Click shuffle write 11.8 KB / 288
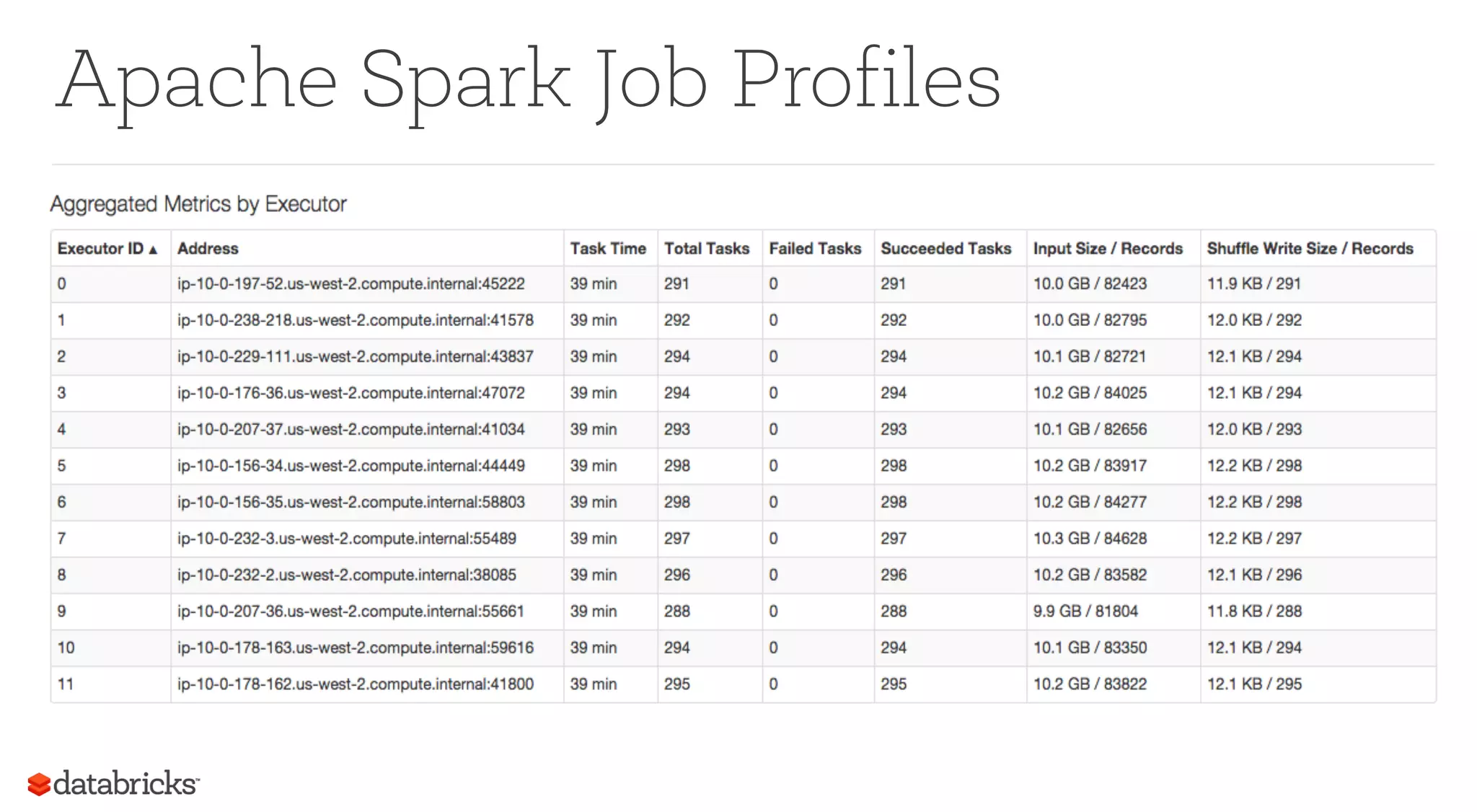1477x812 pixels. coord(1254,612)
